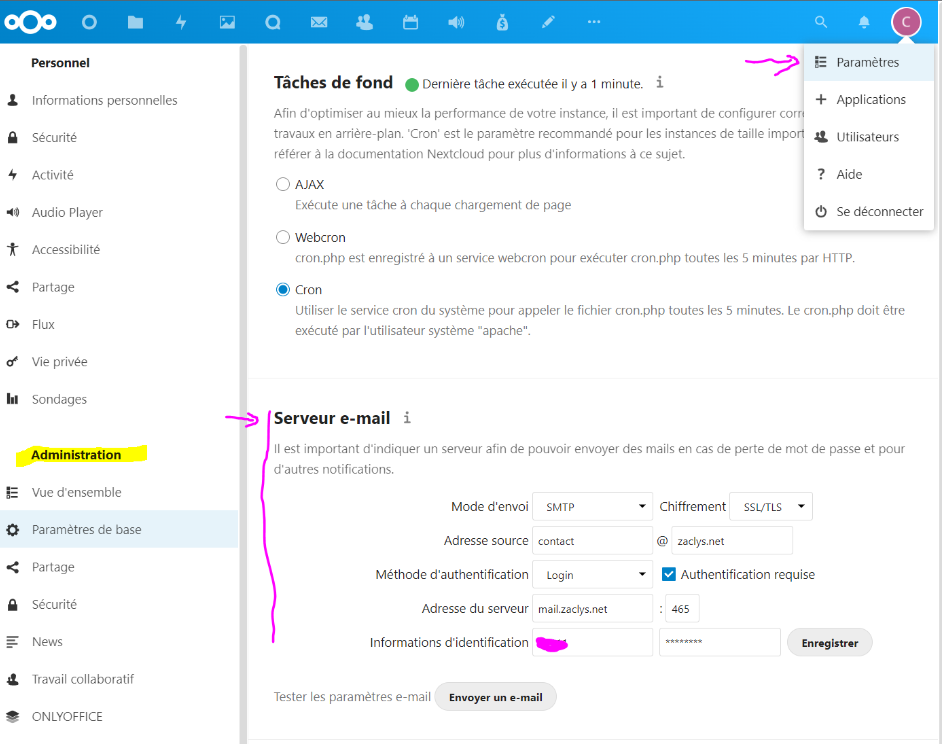Viewport: 945px width, 745px height.
Task: Click the search magnifier icon
Action: click(x=821, y=22)
